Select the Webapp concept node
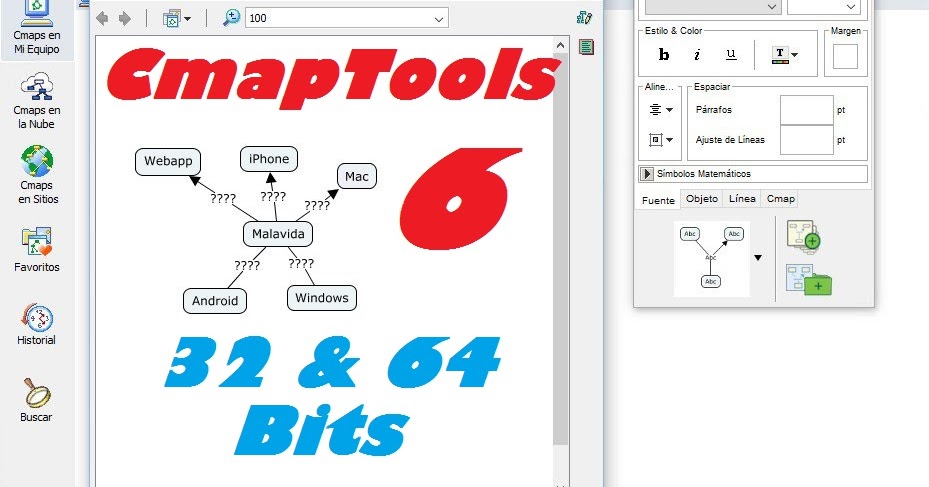The height and width of the screenshot is (487, 929). click(168, 161)
